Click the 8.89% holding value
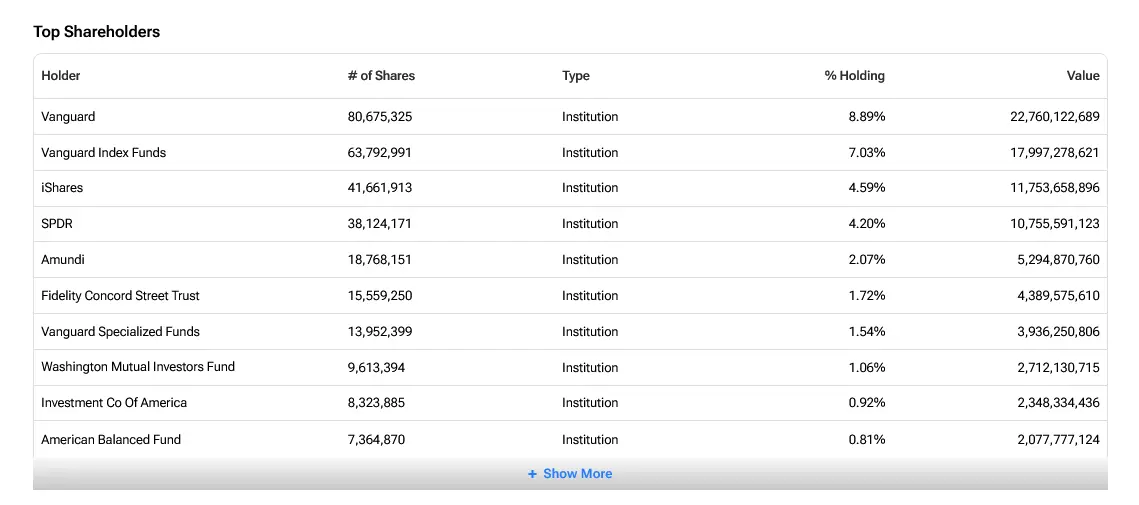Image resolution: width=1139 pixels, height=505 pixels. coord(867,116)
